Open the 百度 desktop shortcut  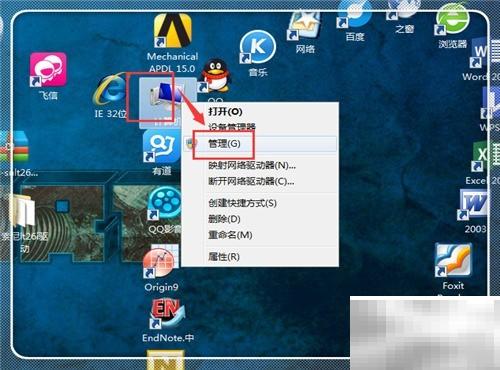coord(355,15)
